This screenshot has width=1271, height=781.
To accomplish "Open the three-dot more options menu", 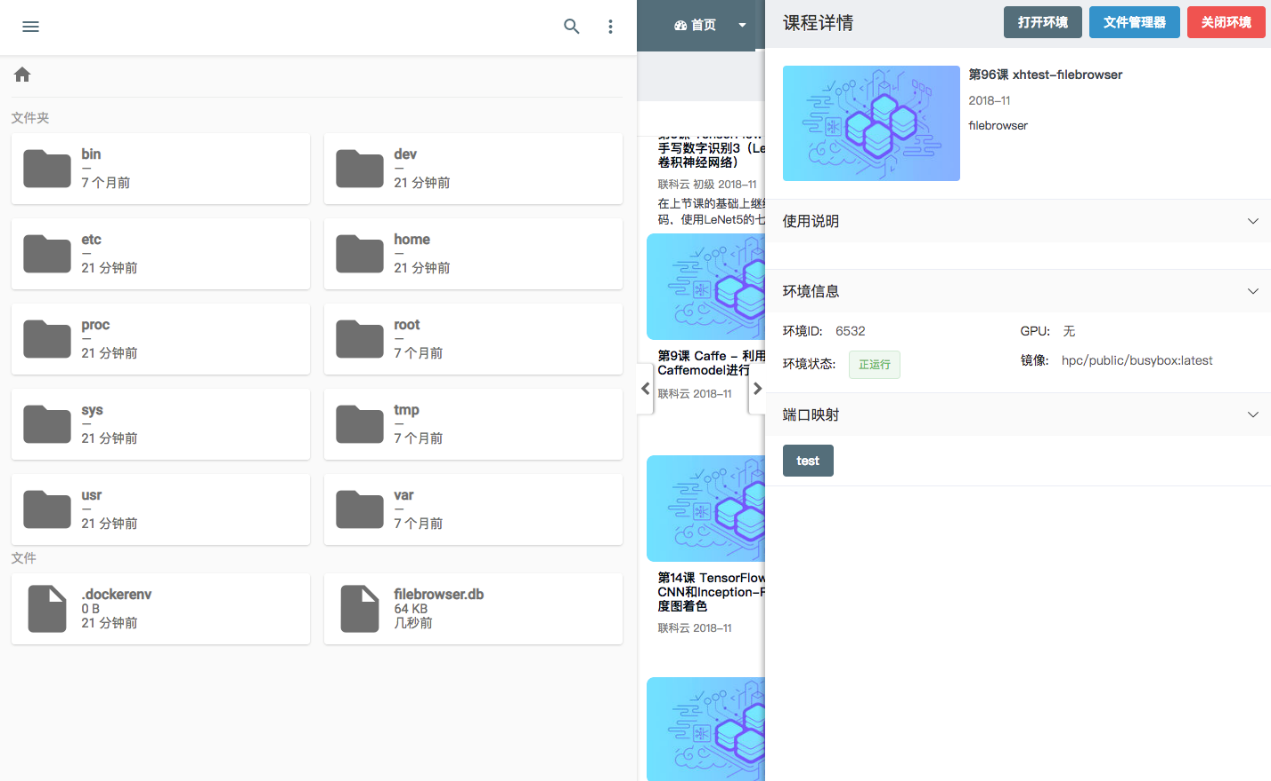I will pos(610,27).
